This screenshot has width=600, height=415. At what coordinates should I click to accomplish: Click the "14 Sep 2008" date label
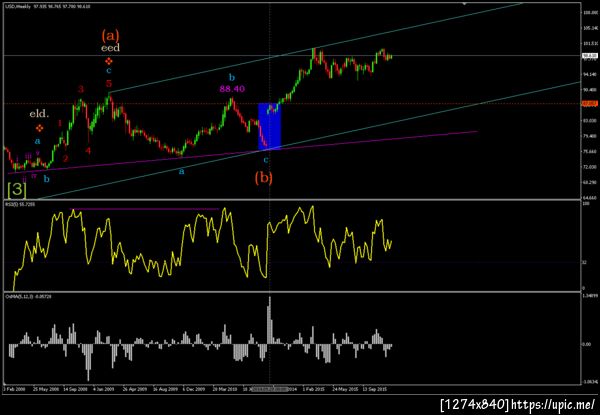[77, 389]
